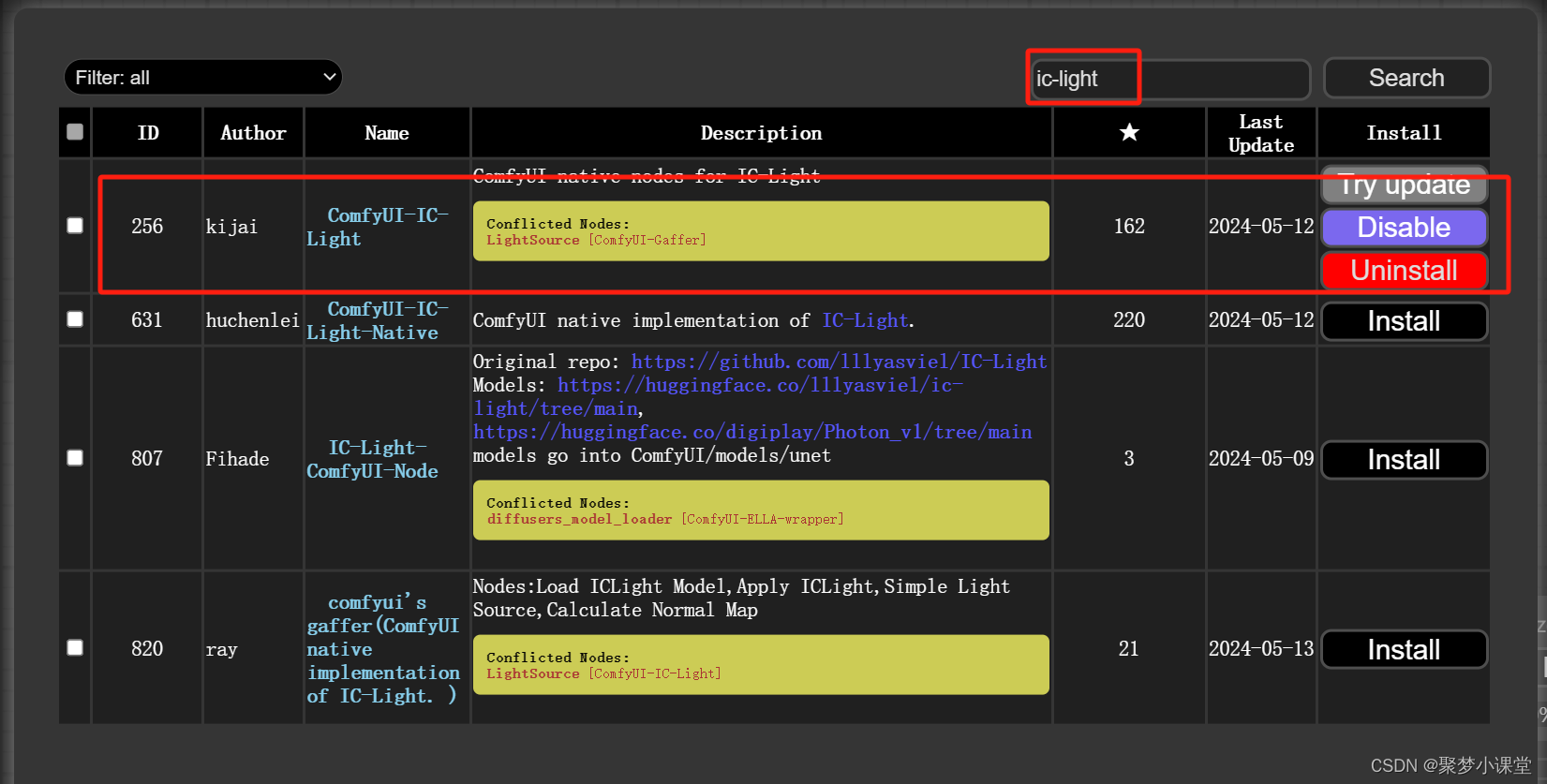Sort by the Last Update column header
Screen dimensions: 1547x784
tap(1261, 133)
